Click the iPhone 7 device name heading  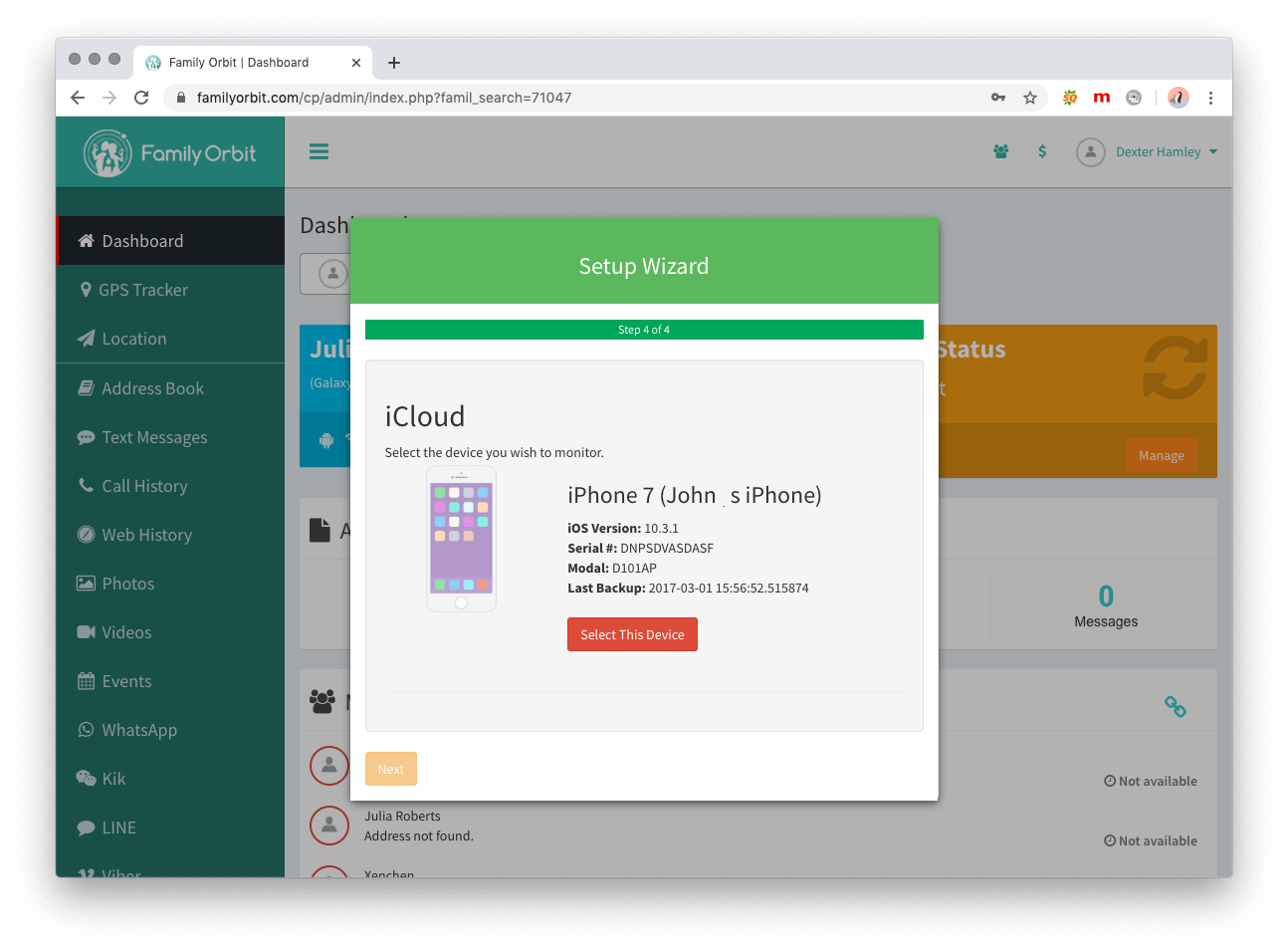695,495
